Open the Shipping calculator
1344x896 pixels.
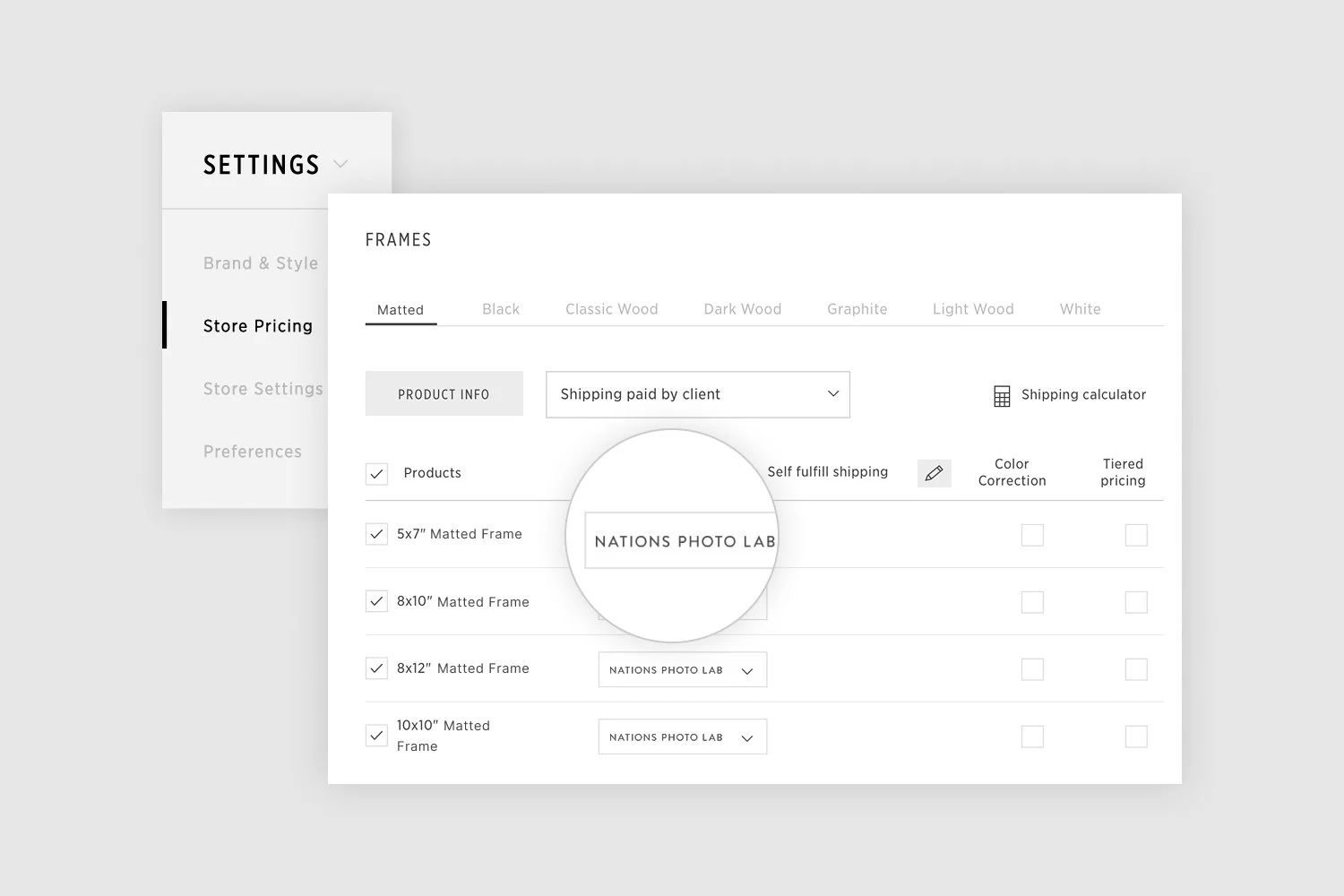coord(1070,395)
